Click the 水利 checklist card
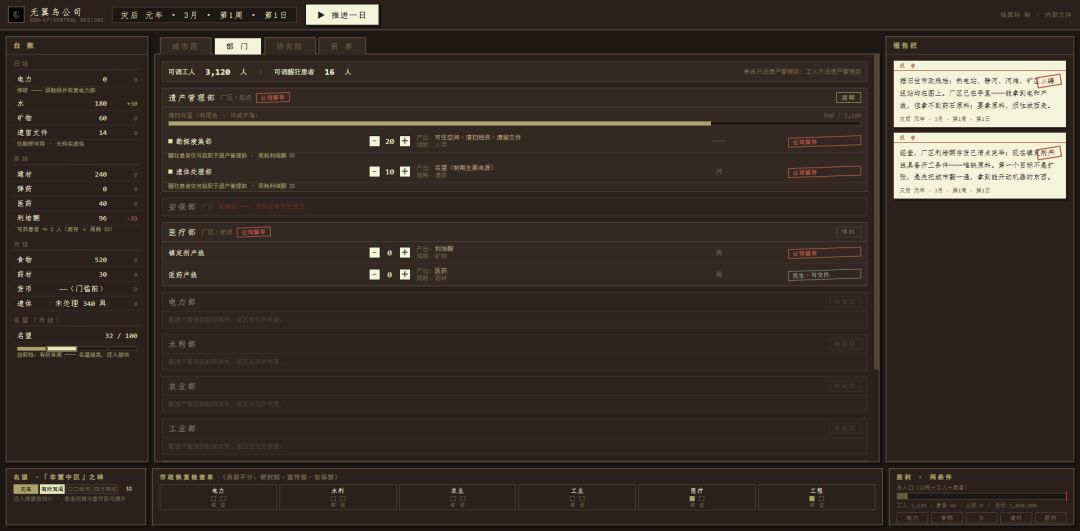This screenshot has width=1080, height=531. point(338,497)
